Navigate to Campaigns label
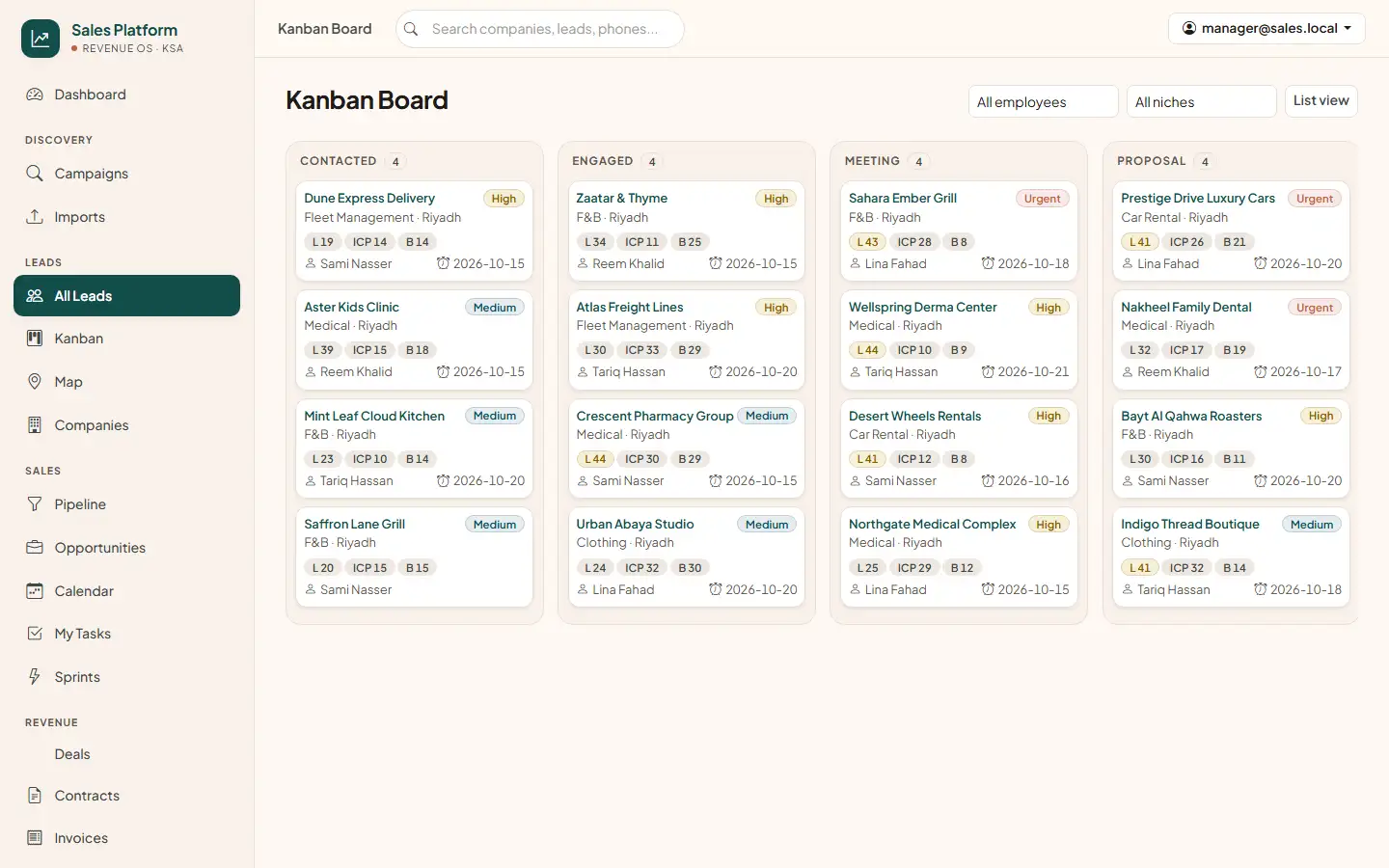 (x=92, y=174)
